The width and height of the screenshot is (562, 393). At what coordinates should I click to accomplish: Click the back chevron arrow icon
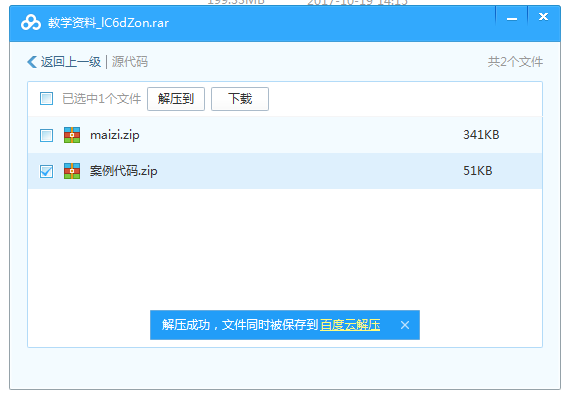pos(32,62)
